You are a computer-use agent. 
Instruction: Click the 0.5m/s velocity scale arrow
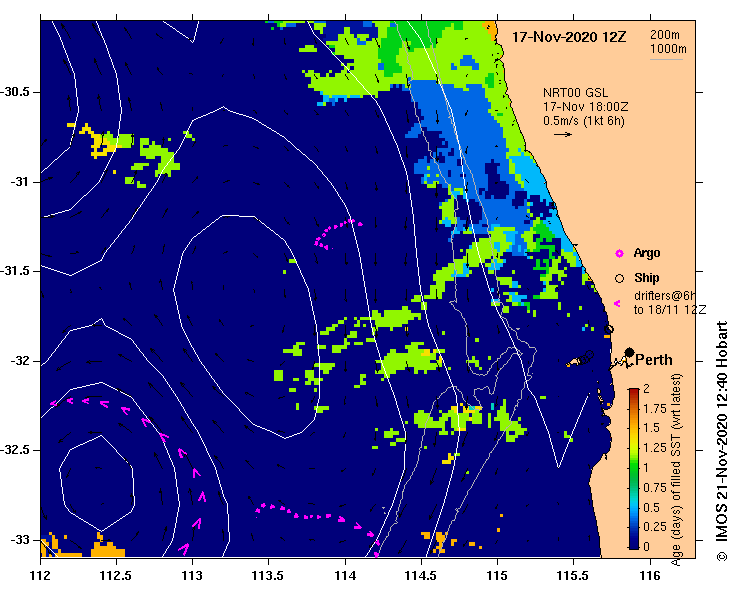[563, 134]
